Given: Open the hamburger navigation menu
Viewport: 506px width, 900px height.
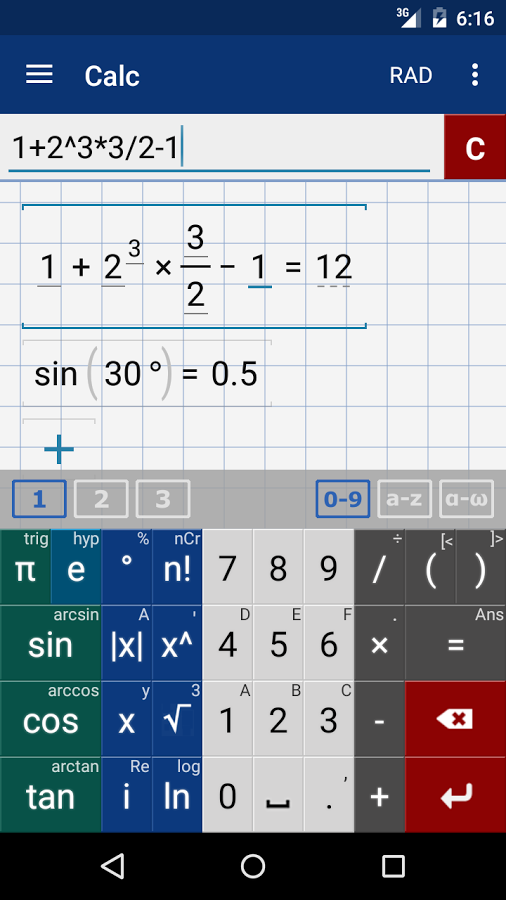Looking at the screenshot, I should [x=39, y=75].
